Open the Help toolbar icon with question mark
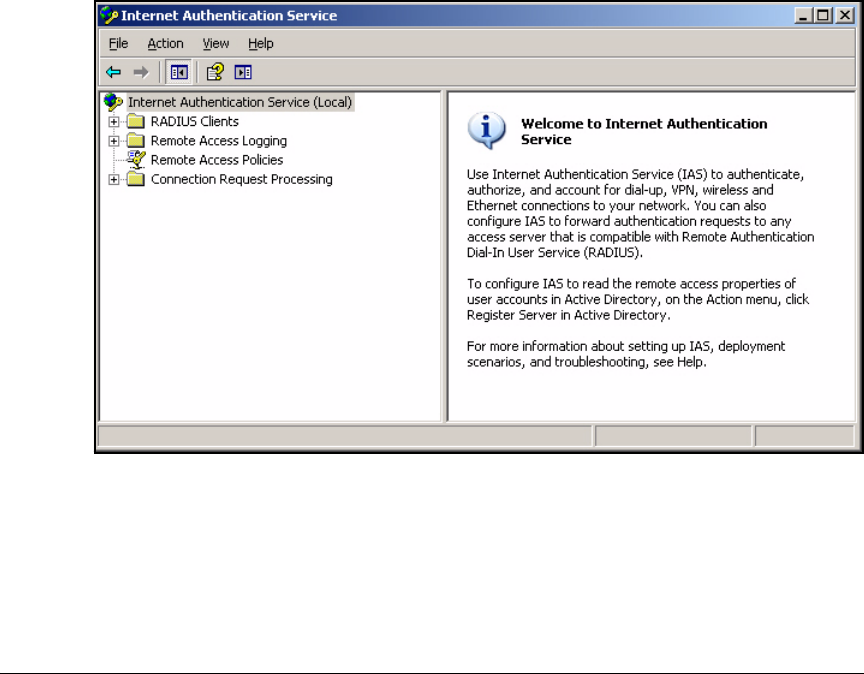 tap(215, 72)
